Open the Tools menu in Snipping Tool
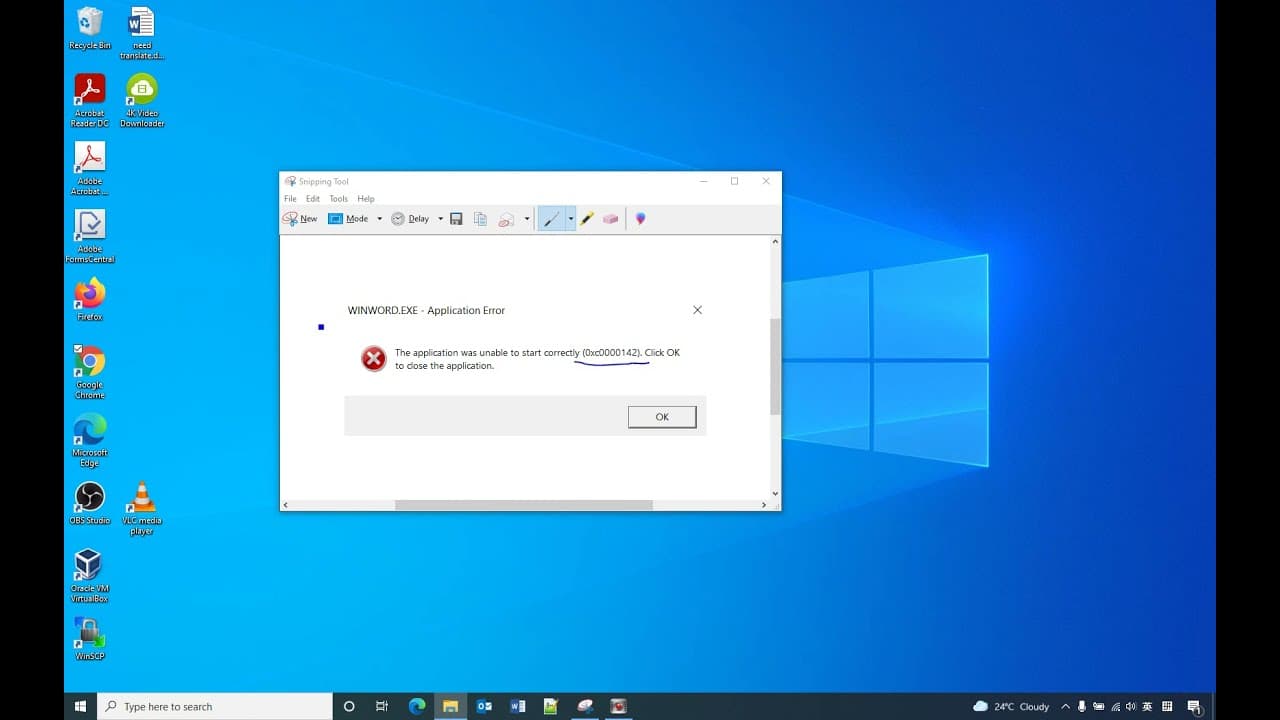 339,199
